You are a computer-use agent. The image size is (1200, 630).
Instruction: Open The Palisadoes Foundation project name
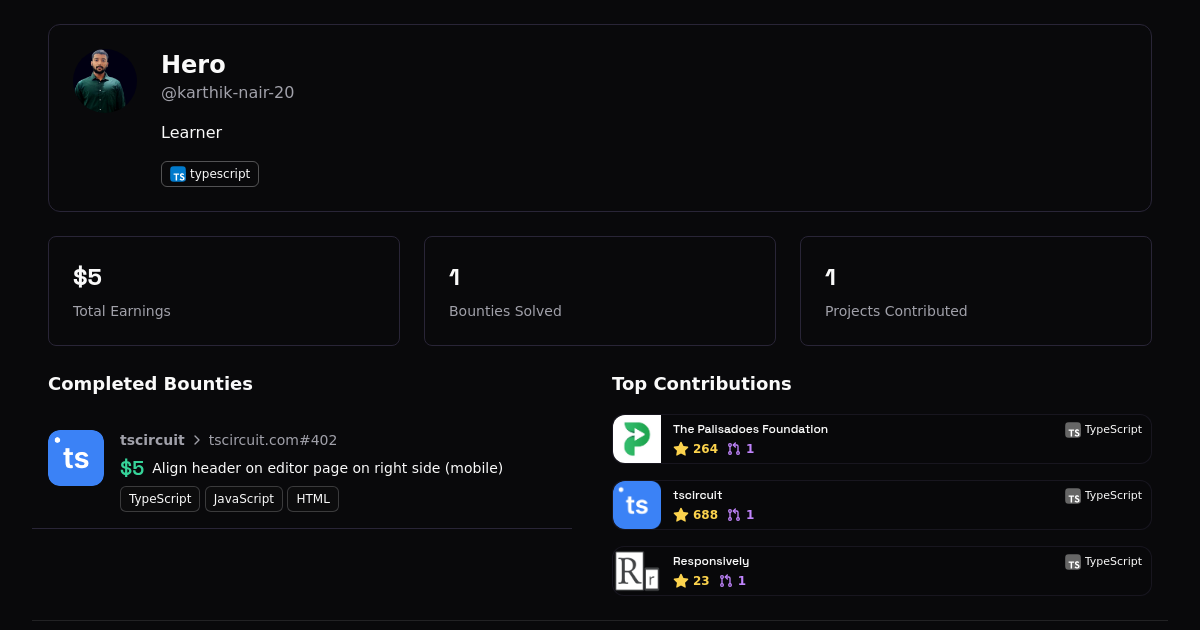tap(750, 429)
